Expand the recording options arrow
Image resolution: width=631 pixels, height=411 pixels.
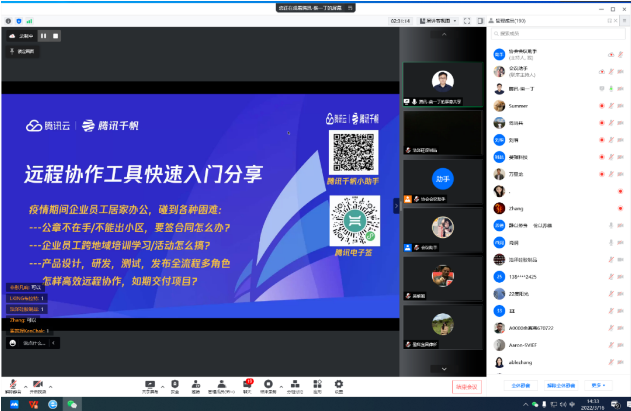point(281,387)
